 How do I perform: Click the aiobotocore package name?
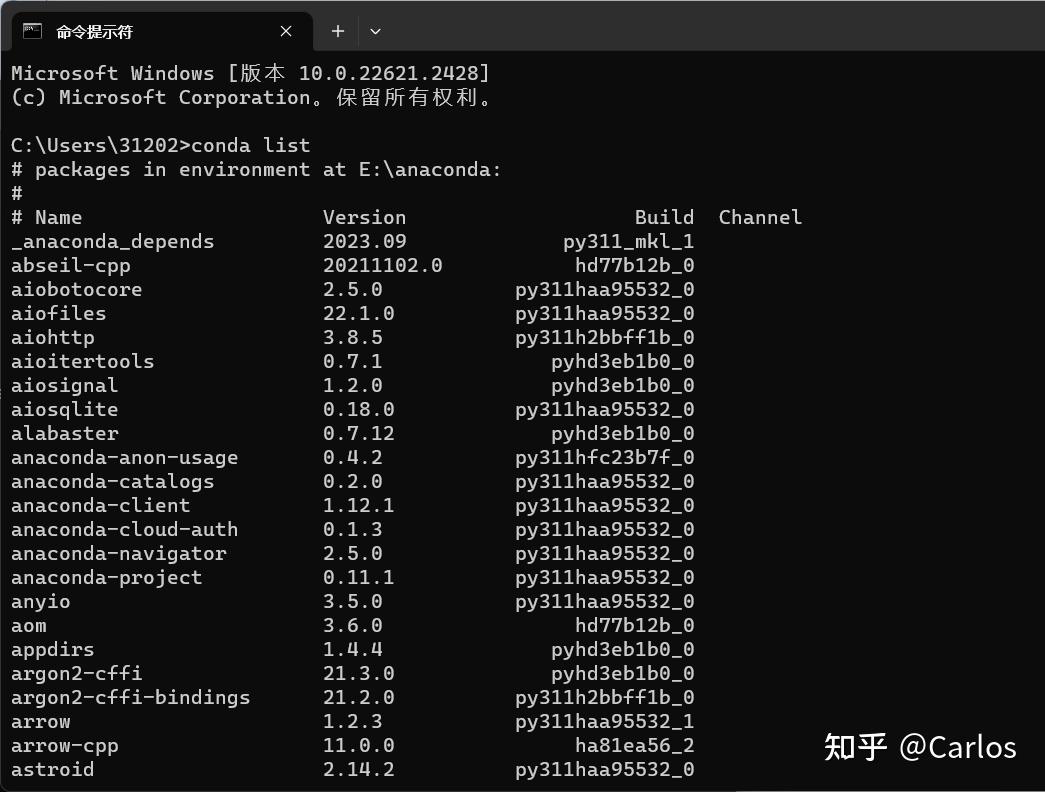pyautogui.click(x=77, y=289)
